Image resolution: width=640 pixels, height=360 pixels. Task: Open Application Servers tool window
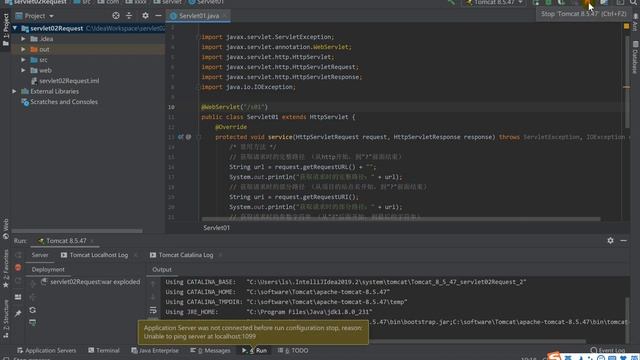[x=46, y=351]
